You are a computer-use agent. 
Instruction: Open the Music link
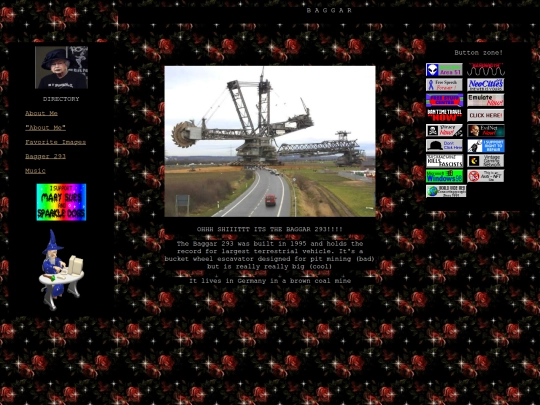coord(35,171)
